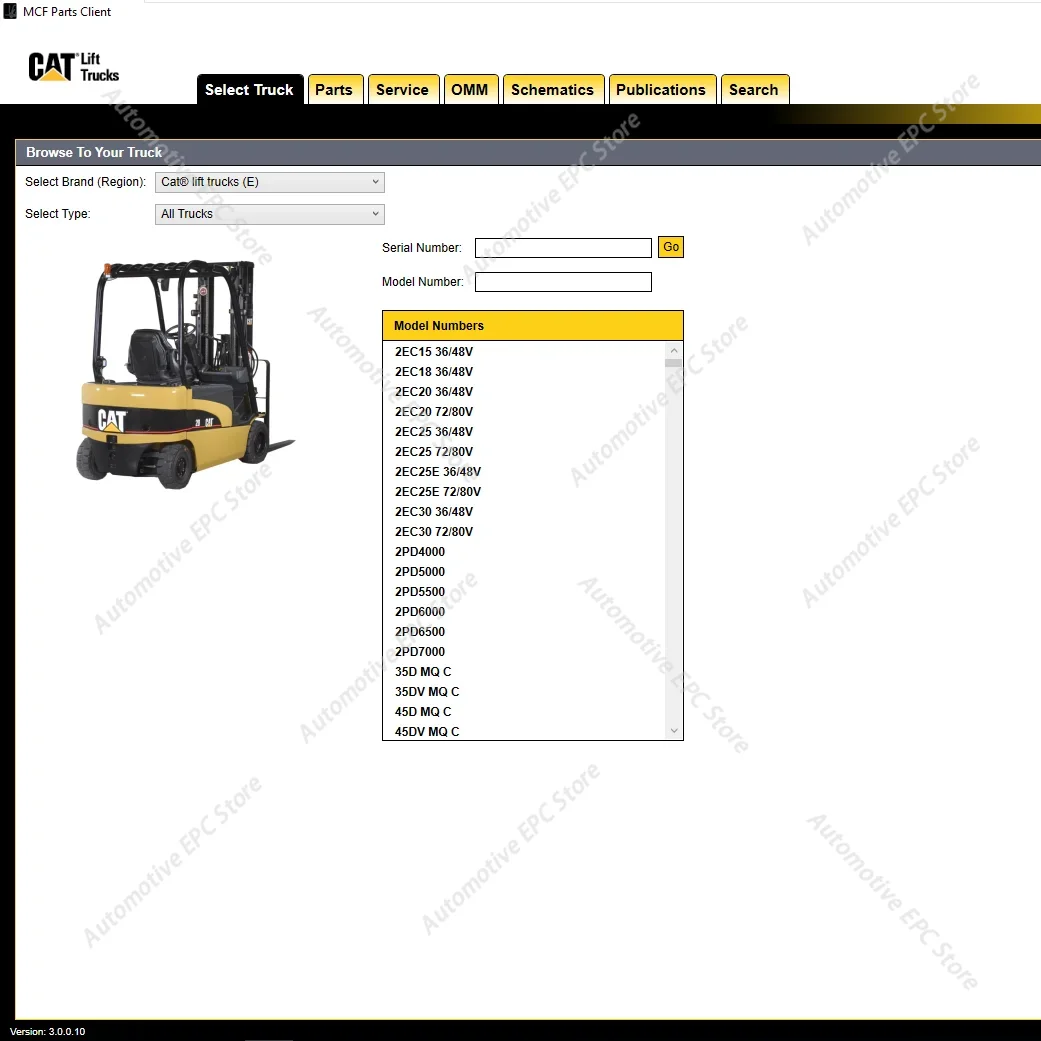The width and height of the screenshot is (1041, 1041).
Task: Focus the Serial Number input field
Action: click(563, 248)
